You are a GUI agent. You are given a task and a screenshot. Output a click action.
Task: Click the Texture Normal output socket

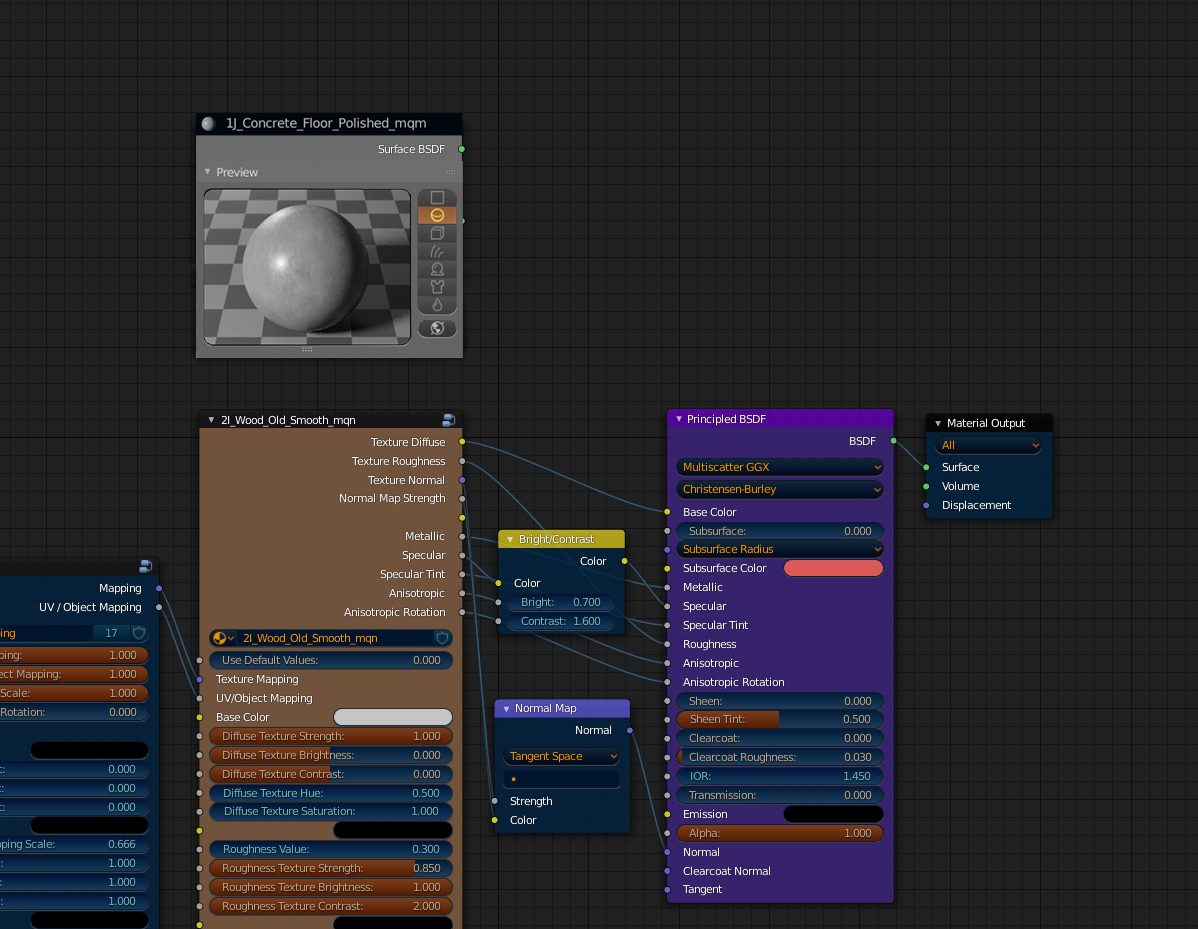coord(461,480)
